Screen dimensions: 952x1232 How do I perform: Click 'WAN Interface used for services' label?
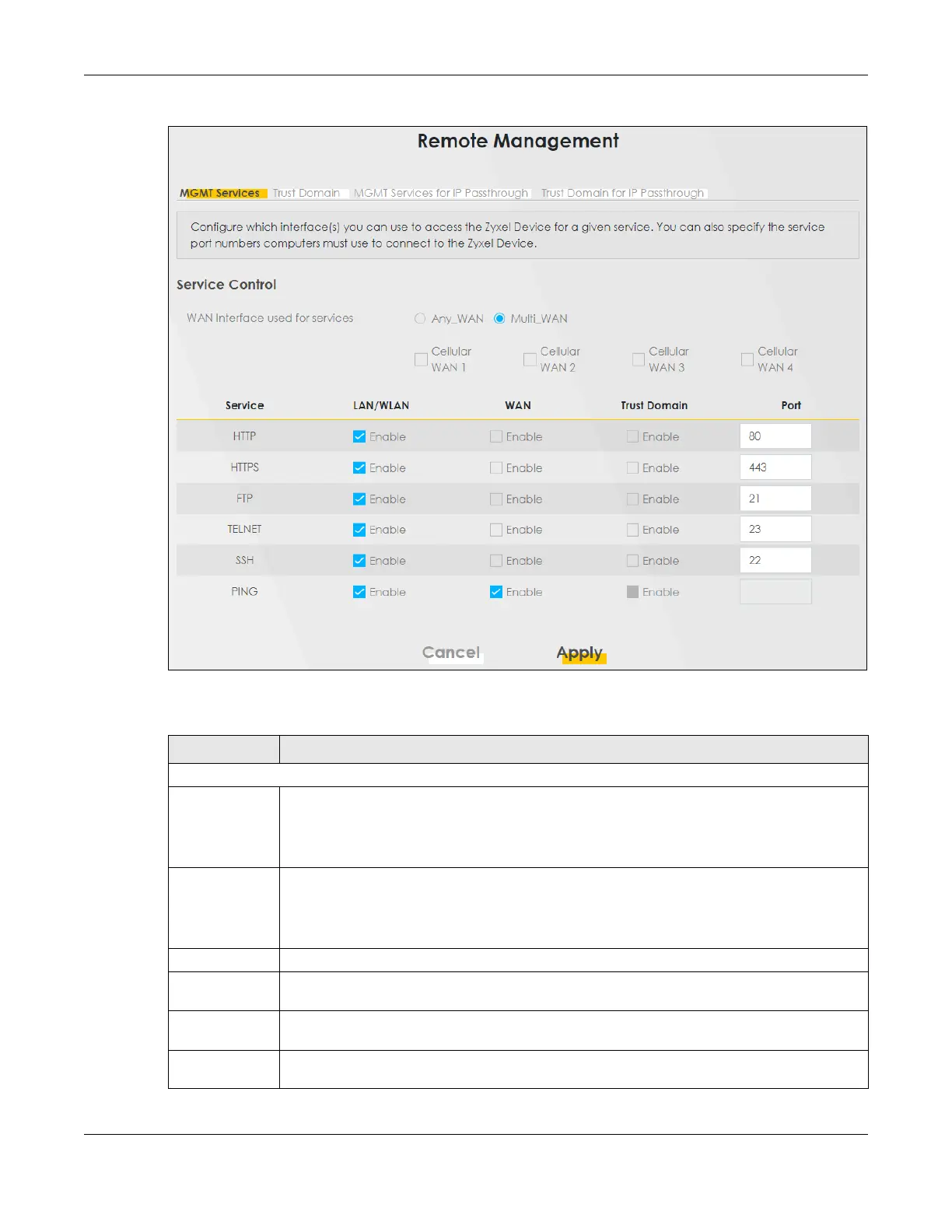pos(270,318)
